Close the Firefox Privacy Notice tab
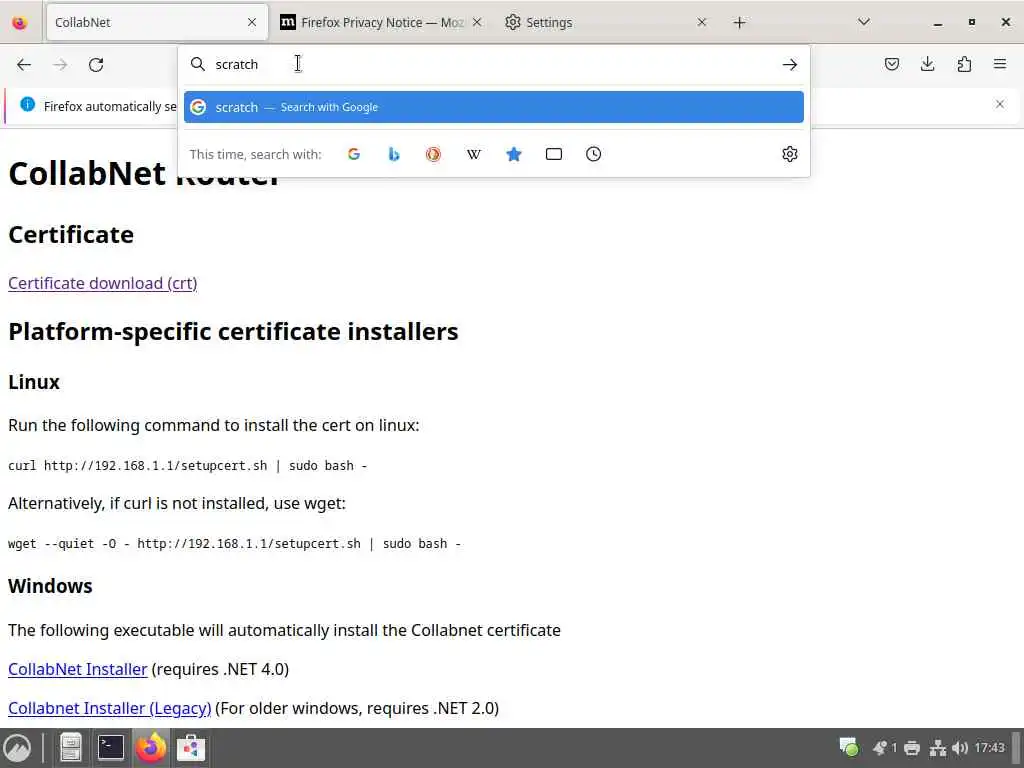This screenshot has width=1024, height=768. click(x=477, y=22)
